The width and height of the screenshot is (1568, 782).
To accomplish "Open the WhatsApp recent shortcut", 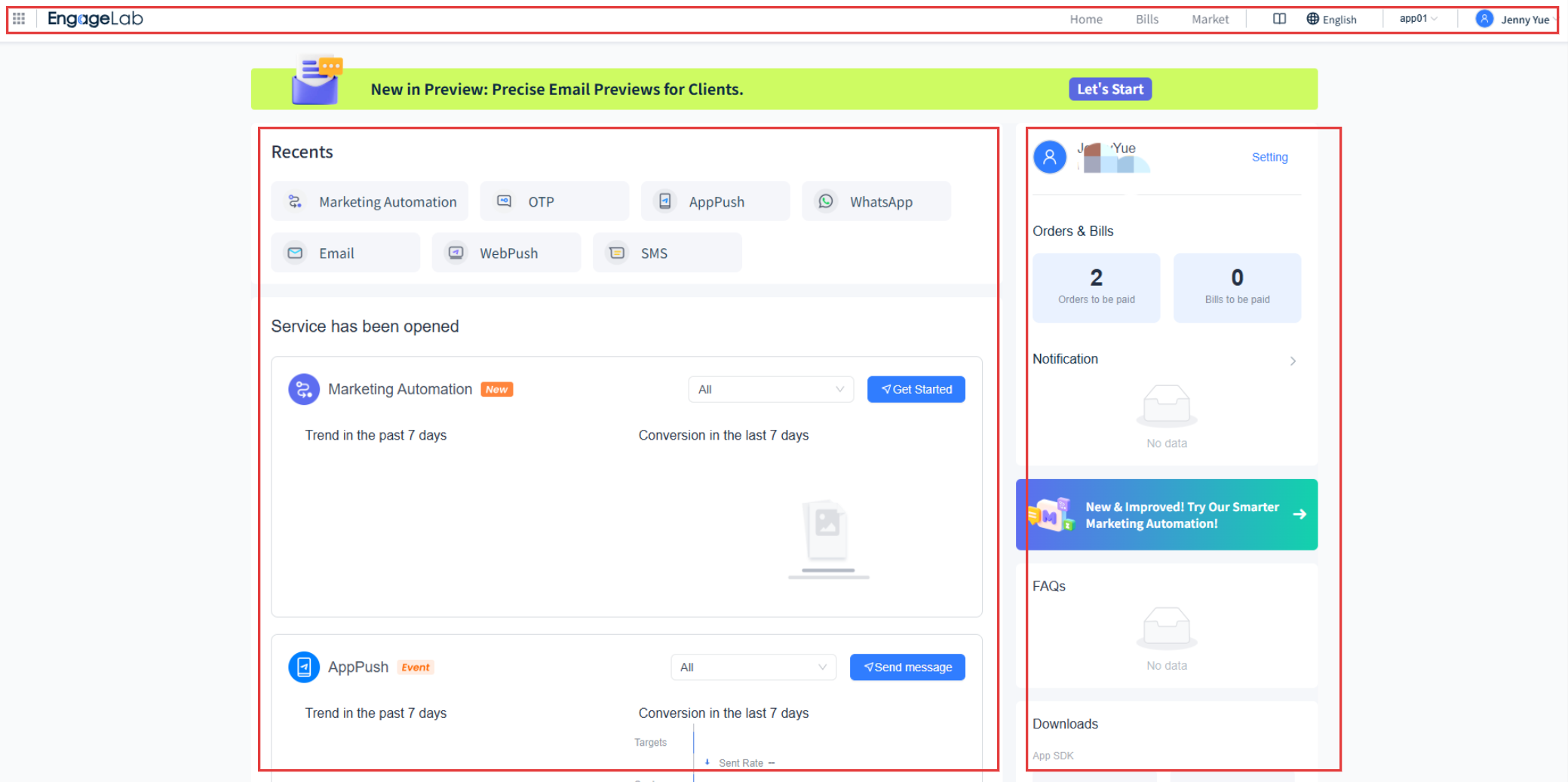I will (876, 201).
